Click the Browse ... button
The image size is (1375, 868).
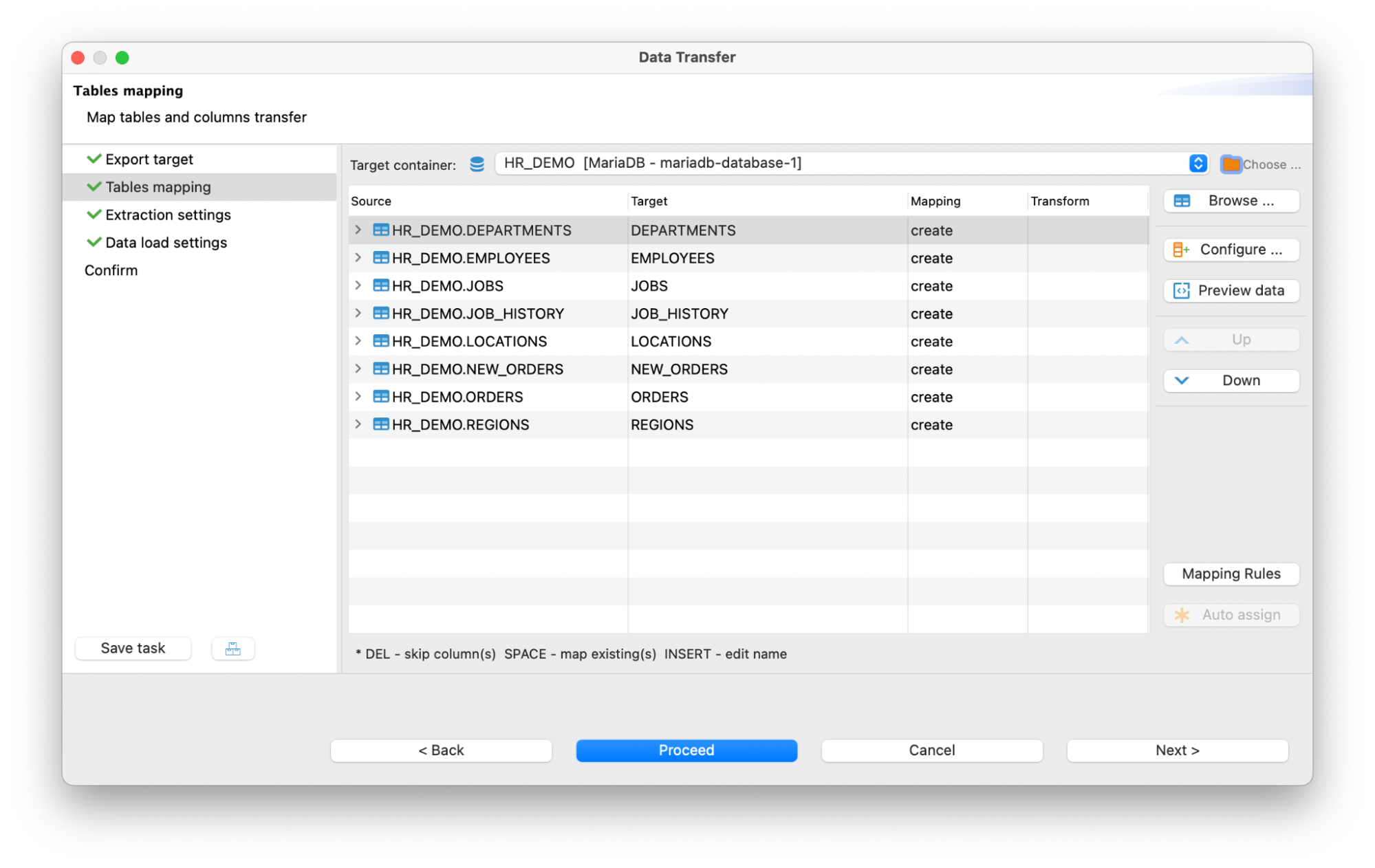(x=1231, y=201)
